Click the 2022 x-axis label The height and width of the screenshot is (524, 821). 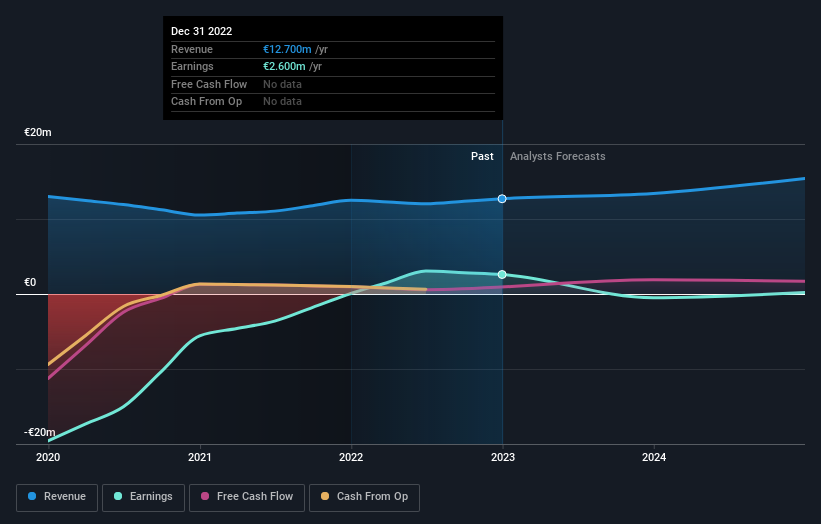[x=351, y=458]
